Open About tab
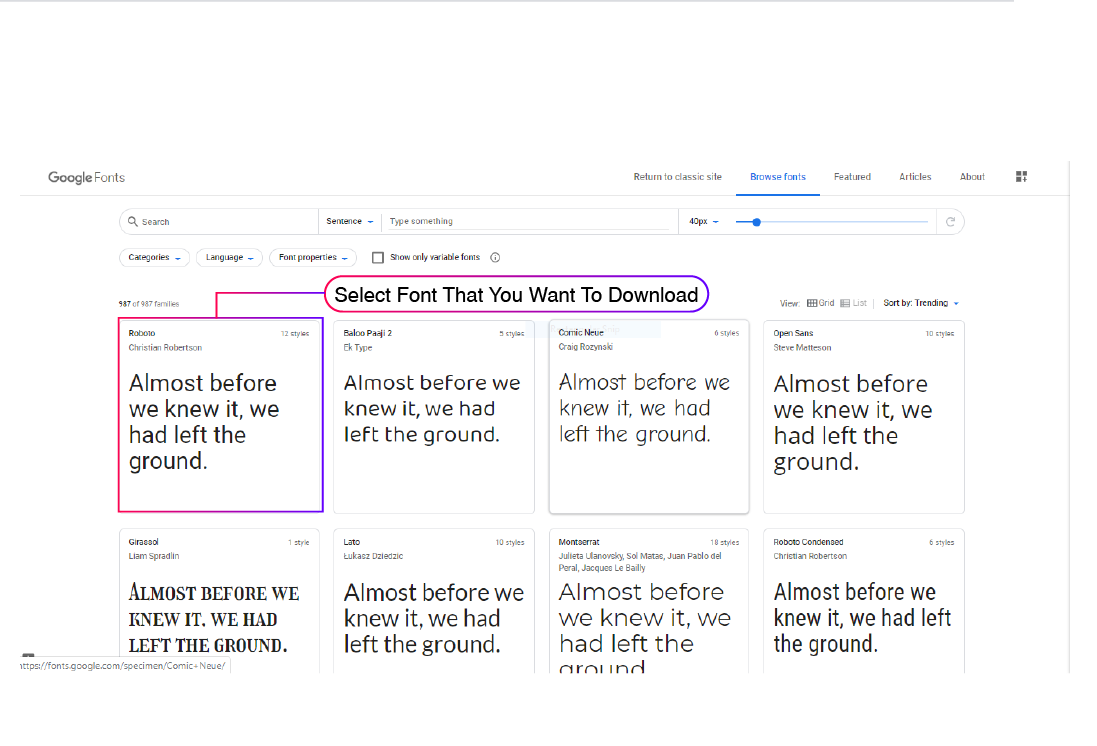Screen dimensions: 1097x746 (x=972, y=177)
